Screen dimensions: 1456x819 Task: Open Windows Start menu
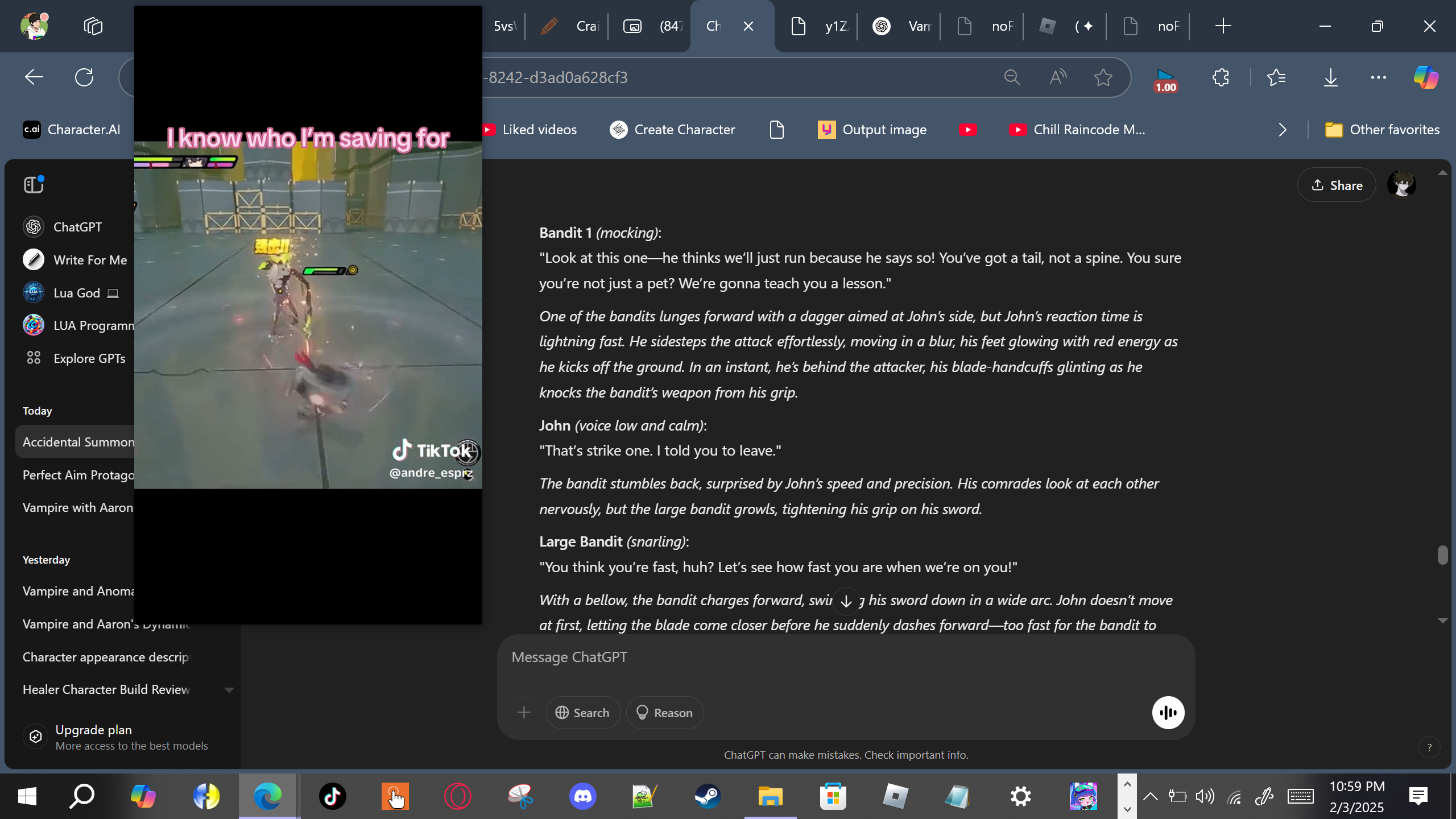tap(27, 796)
